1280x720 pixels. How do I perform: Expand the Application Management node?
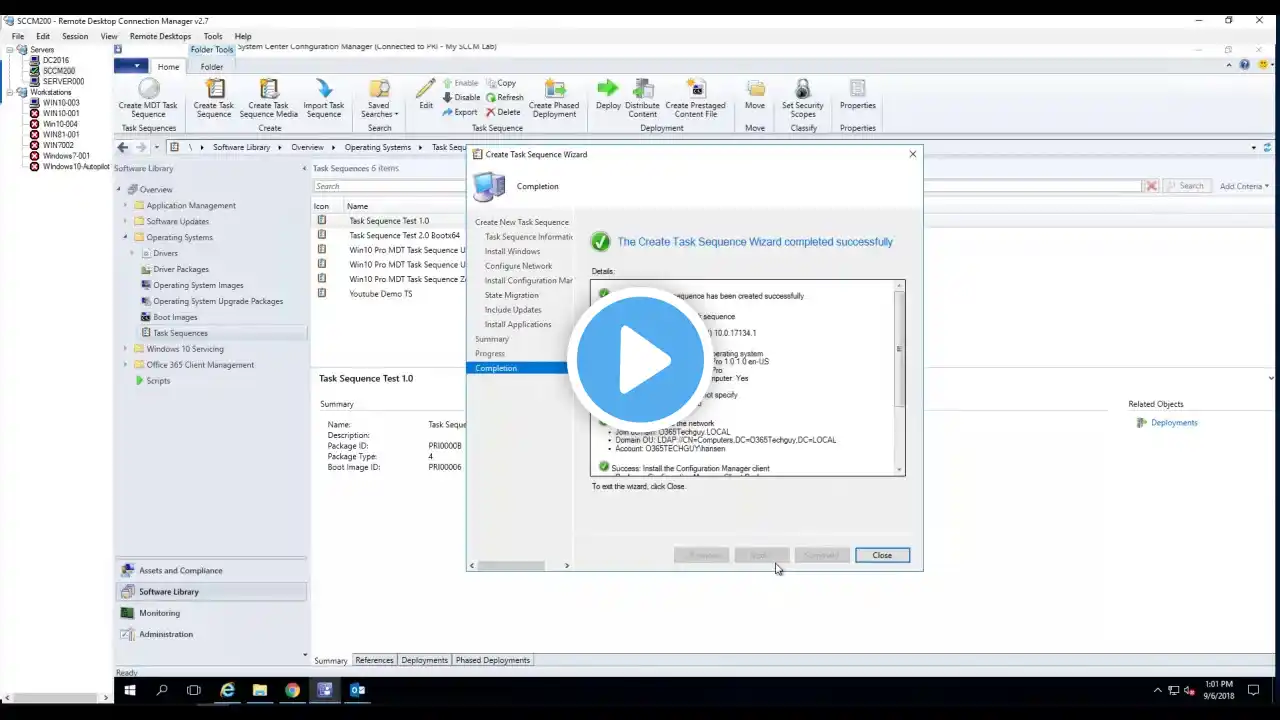pyautogui.click(x=126, y=205)
